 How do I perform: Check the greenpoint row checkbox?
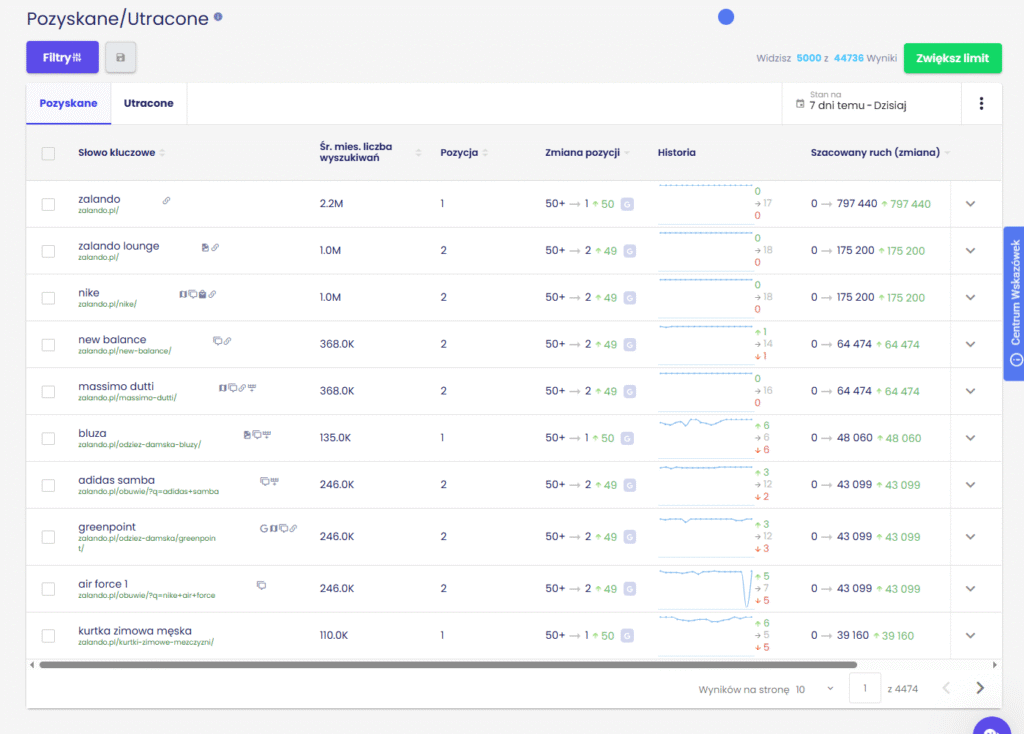point(48,537)
